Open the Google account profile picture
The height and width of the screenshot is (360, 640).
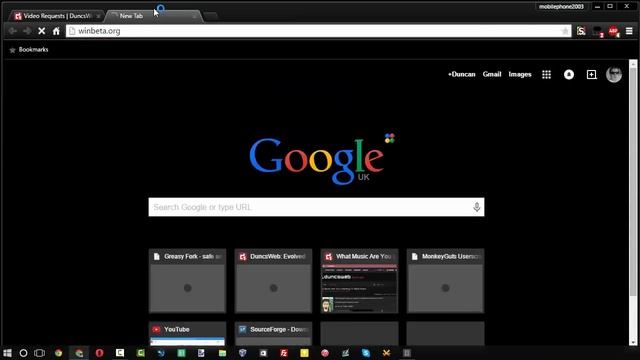point(614,74)
